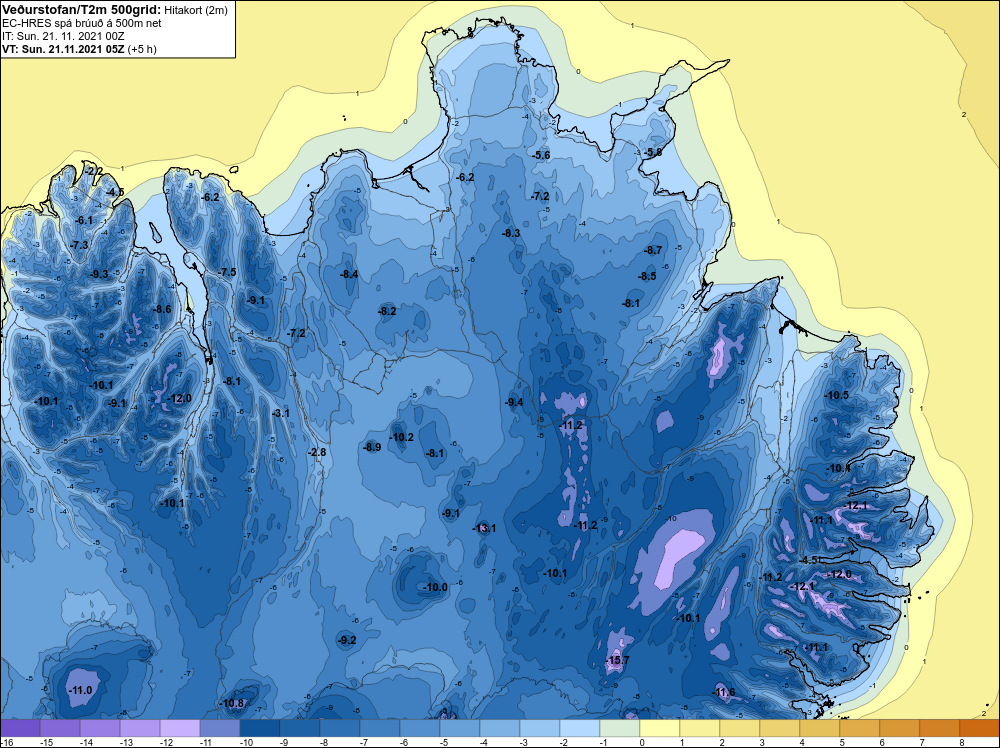Viewport: 1000px width, 748px height.
Task: Click the -9.2 temperature label
Action: pyautogui.click(x=346, y=640)
